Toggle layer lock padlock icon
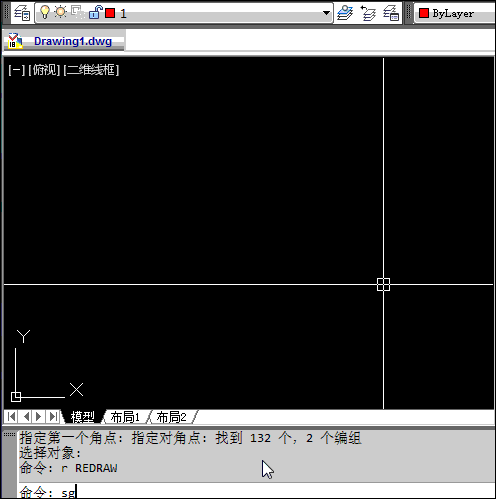Screen dimensions: 496x499 [x=95, y=12]
